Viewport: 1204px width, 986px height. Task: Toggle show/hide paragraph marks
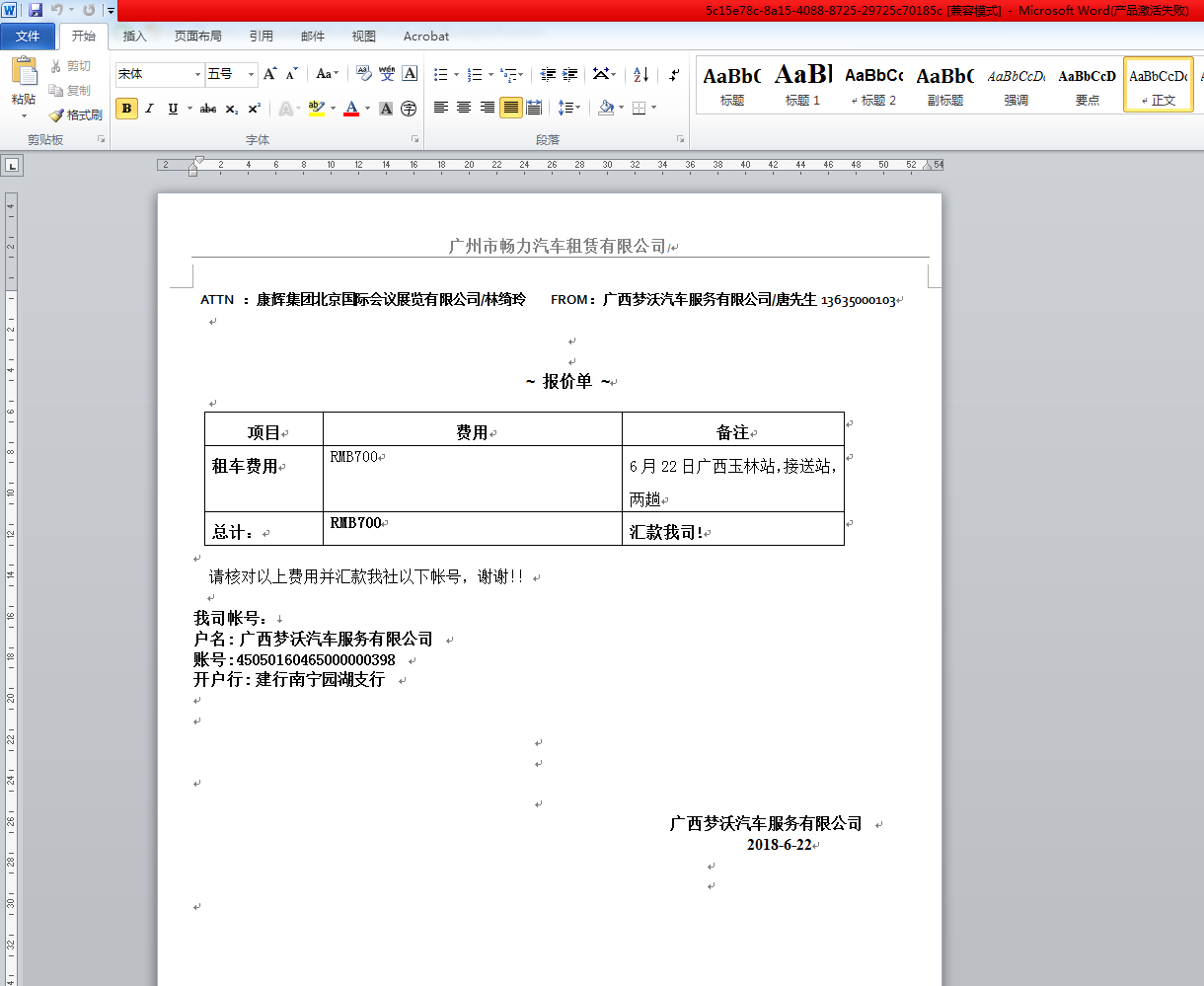(x=674, y=75)
